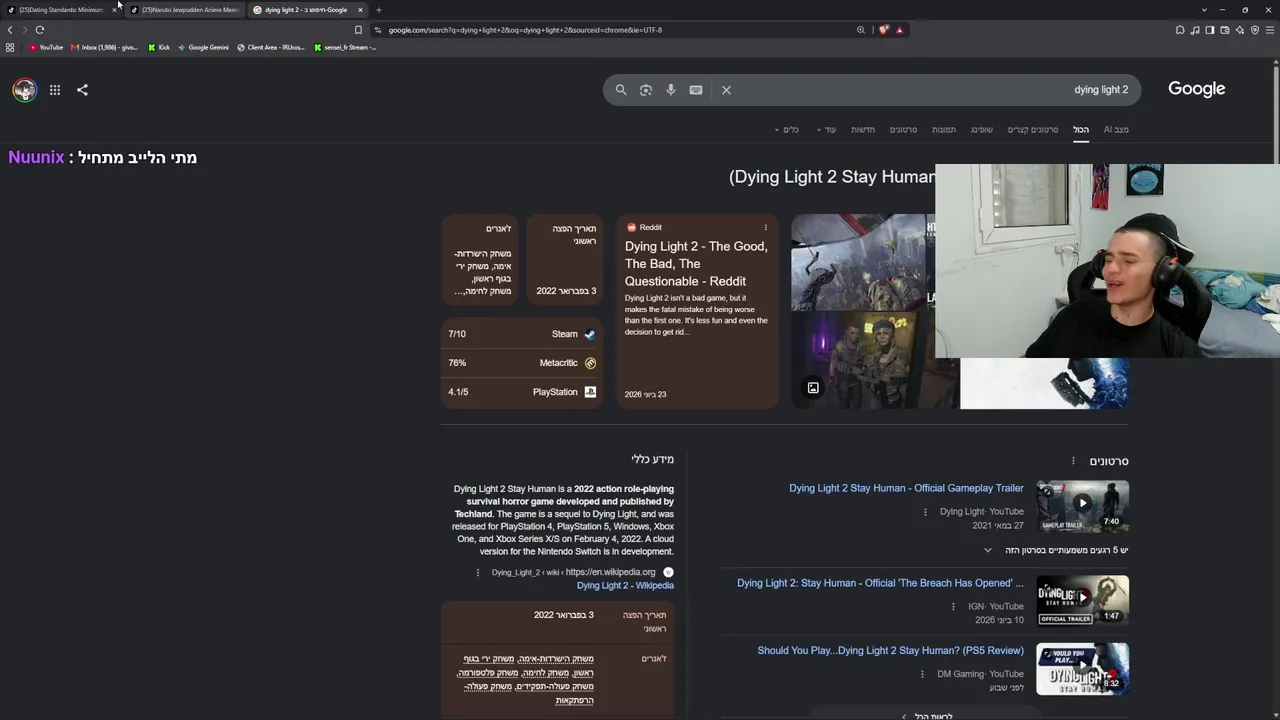Image resolution: width=1280 pixels, height=720 pixels.
Task: Toggle the browser sidebar panel
Action: pyautogui.click(x=1210, y=30)
